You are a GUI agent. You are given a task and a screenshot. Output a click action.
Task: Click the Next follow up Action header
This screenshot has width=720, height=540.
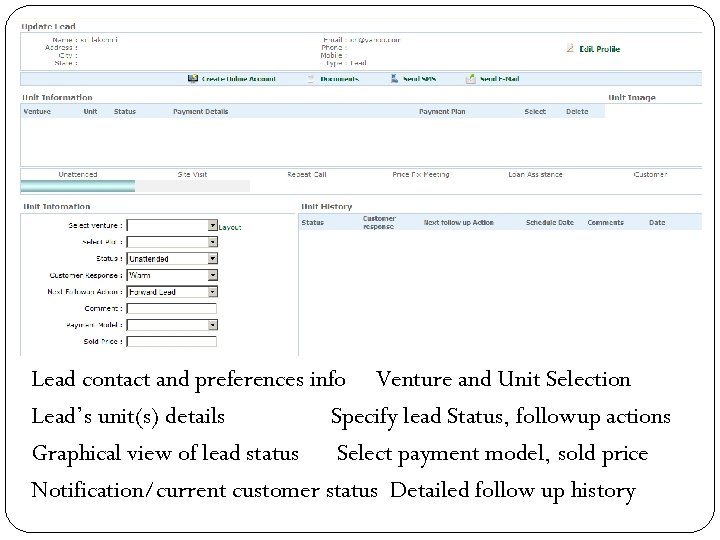tap(458, 222)
